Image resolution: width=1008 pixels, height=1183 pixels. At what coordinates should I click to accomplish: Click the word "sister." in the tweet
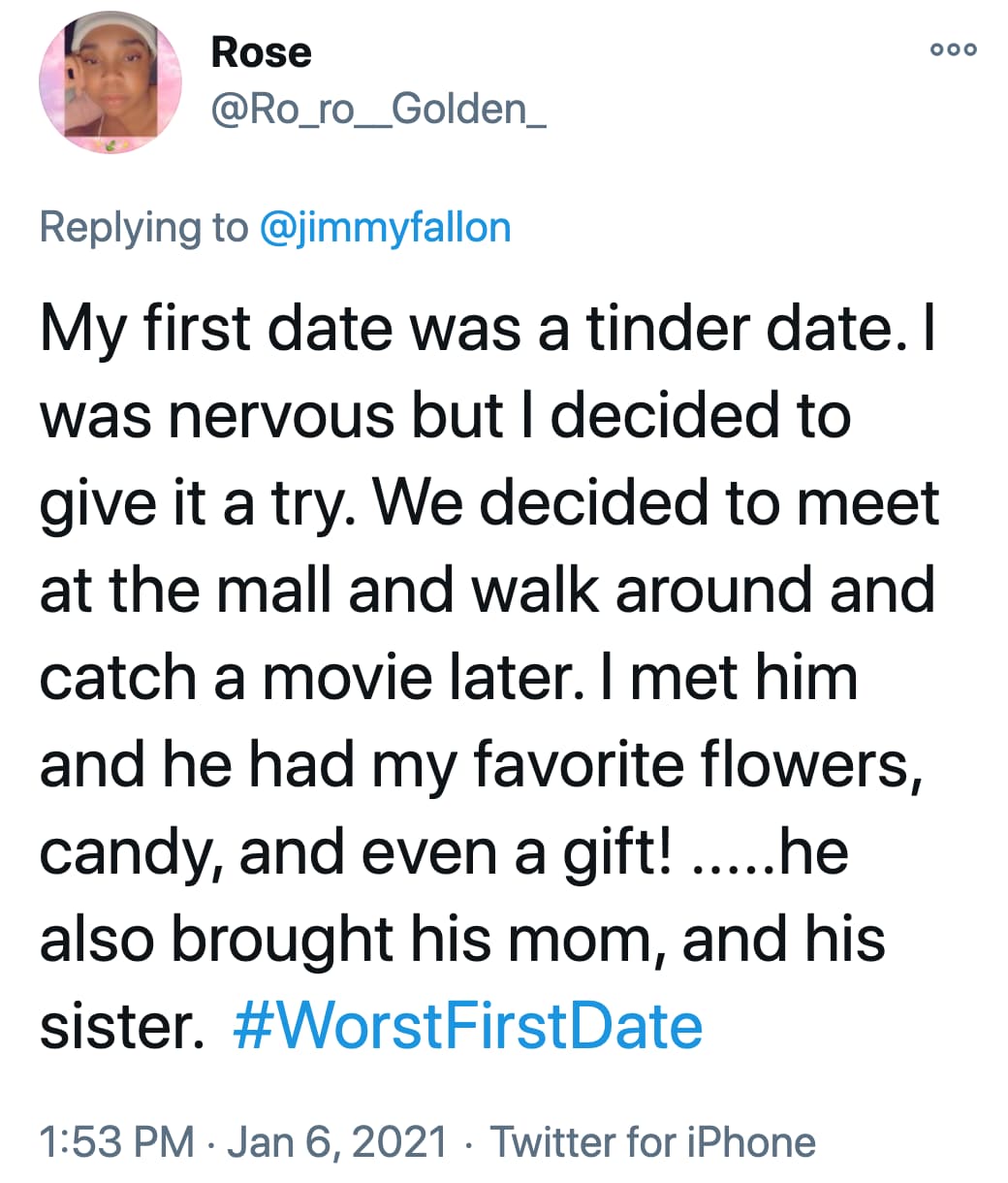click(120, 1027)
